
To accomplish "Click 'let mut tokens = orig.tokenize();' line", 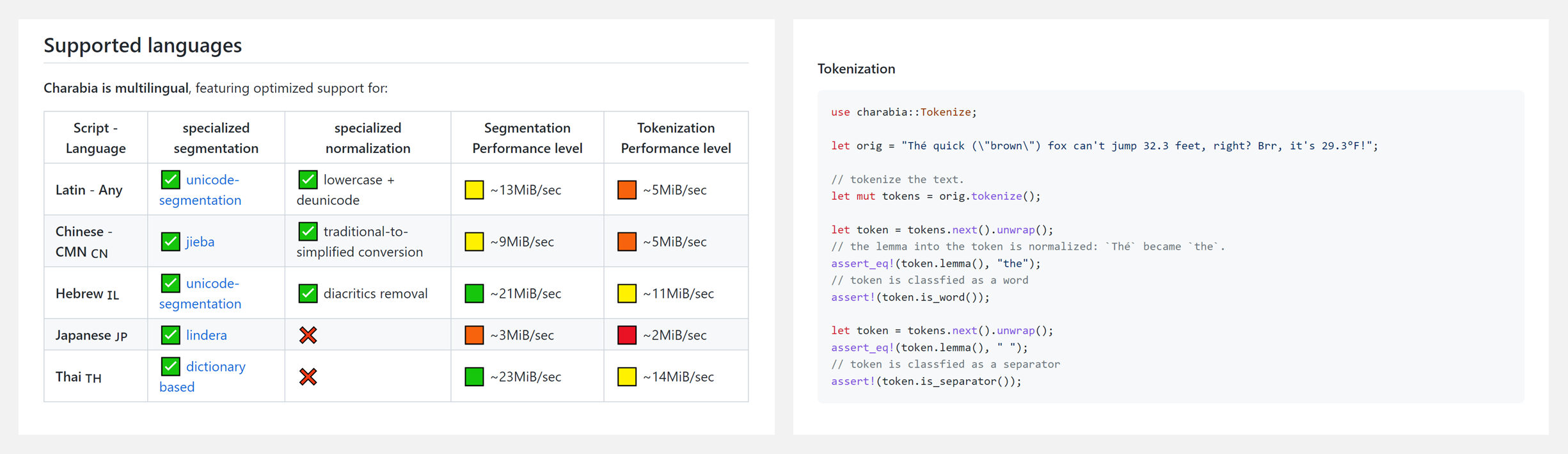I will point(936,196).
